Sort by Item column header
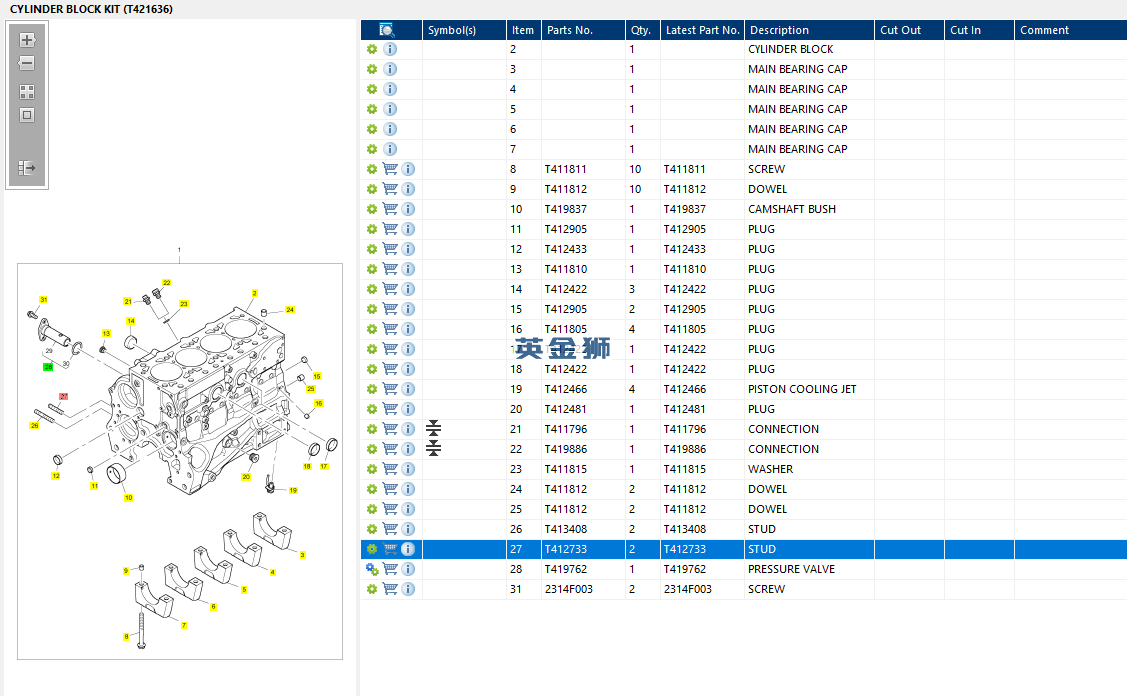The width and height of the screenshot is (1127, 696). 523,30
